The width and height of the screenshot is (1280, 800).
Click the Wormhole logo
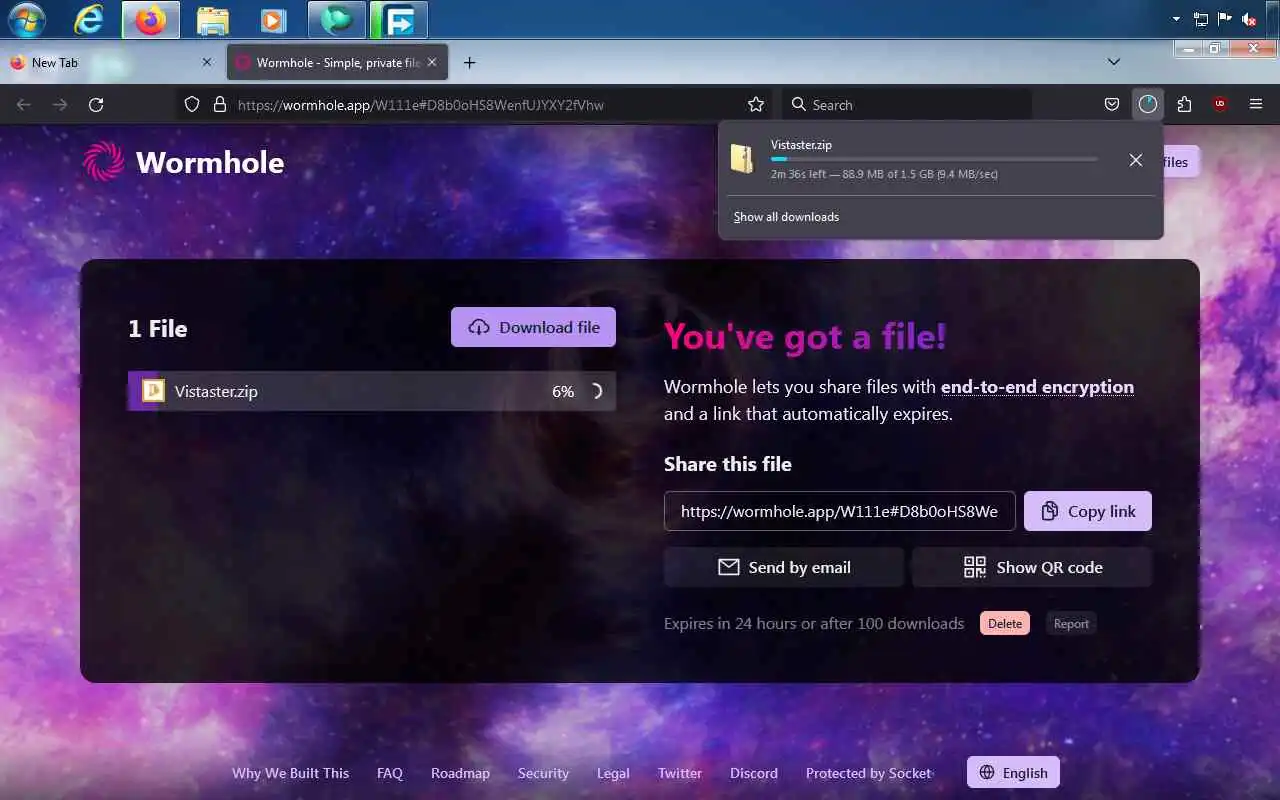[184, 162]
